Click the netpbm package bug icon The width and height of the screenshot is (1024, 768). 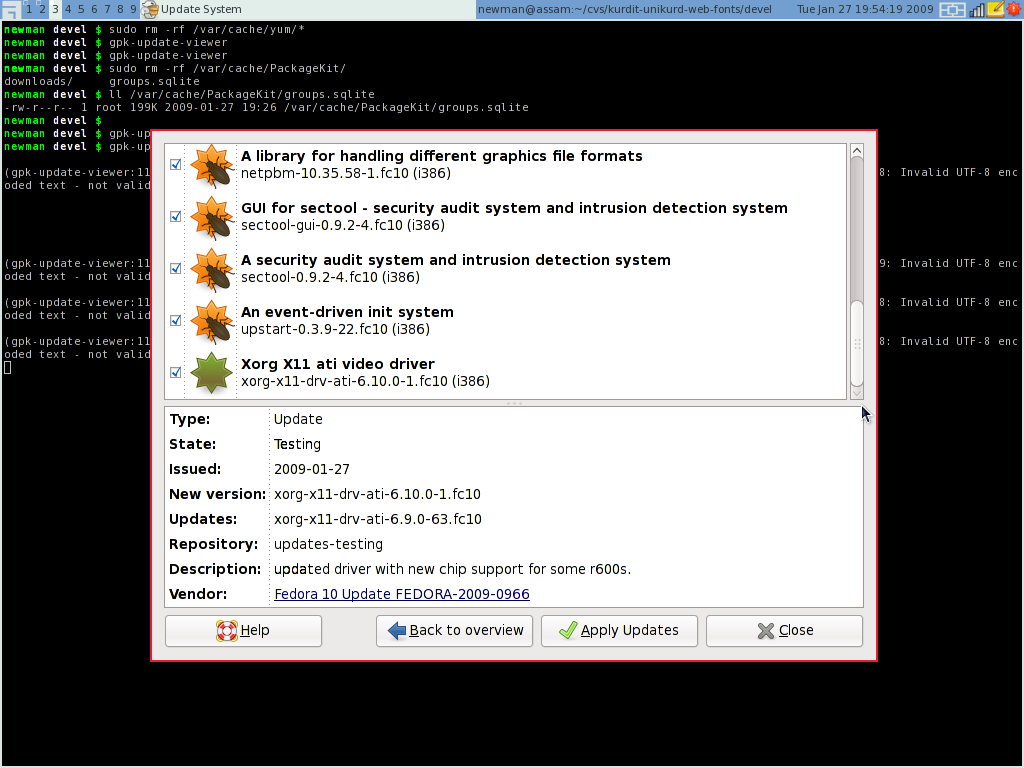pos(212,165)
